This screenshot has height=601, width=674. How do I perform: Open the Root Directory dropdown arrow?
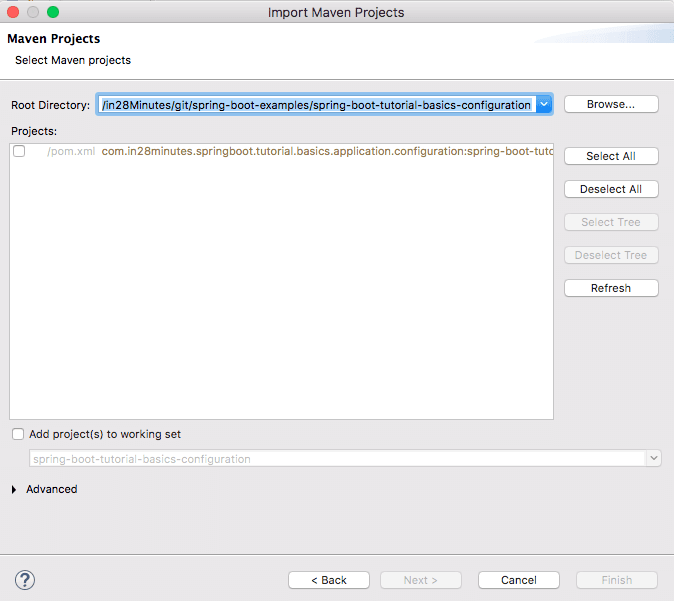544,104
